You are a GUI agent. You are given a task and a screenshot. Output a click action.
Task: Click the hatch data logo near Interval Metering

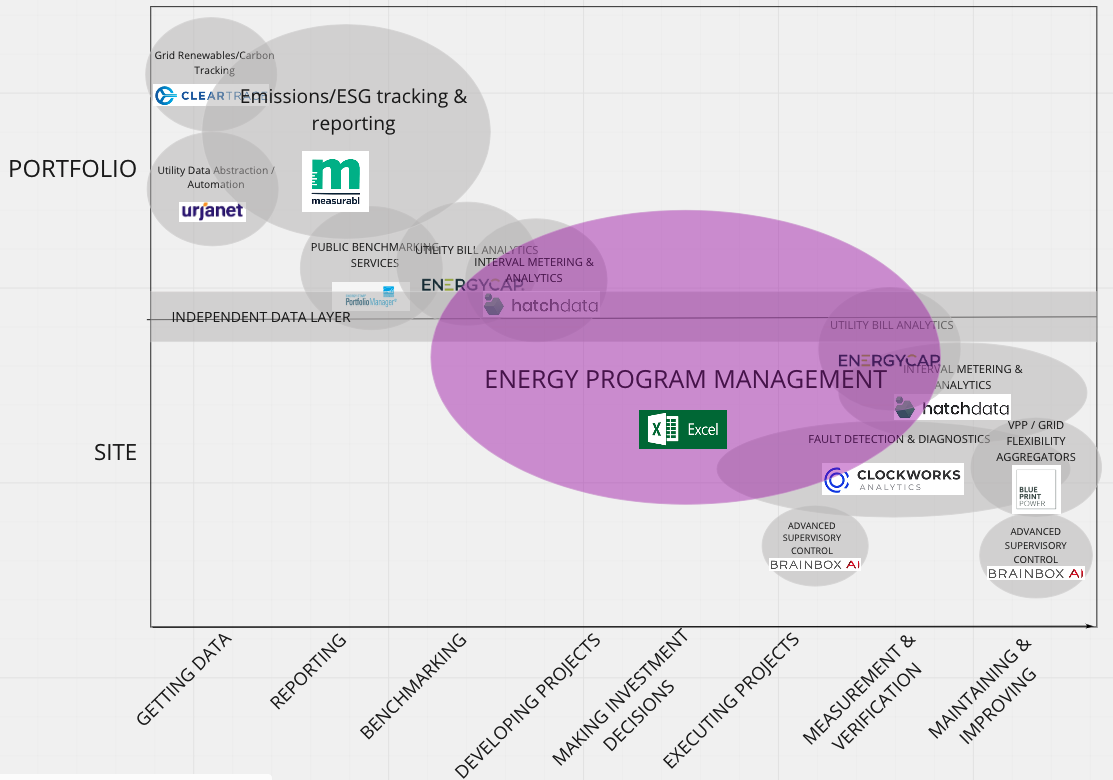(x=540, y=305)
